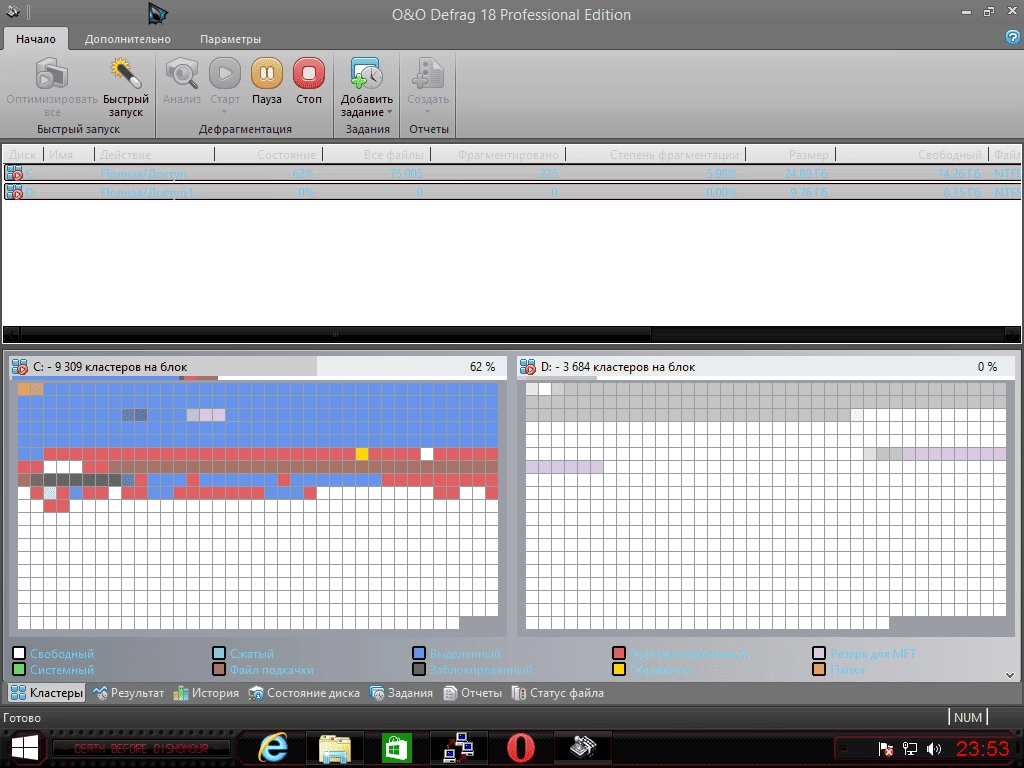Image resolution: width=1024 pixels, height=768 pixels.
Task: Click the Создать report icon
Action: 428,73
